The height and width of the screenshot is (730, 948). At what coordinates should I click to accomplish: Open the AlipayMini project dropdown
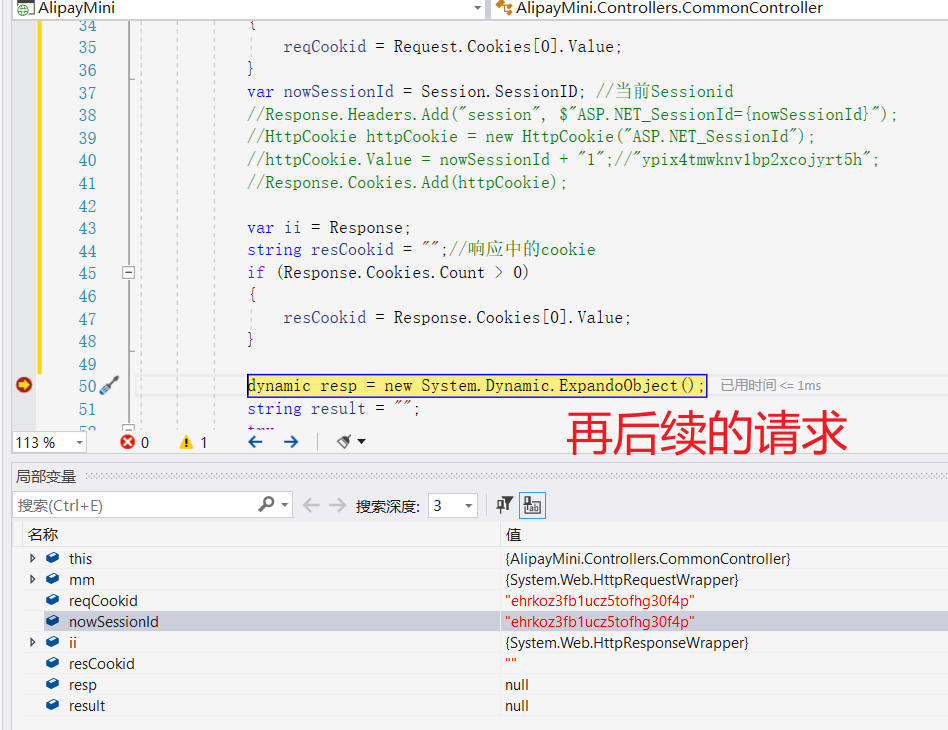(x=478, y=8)
